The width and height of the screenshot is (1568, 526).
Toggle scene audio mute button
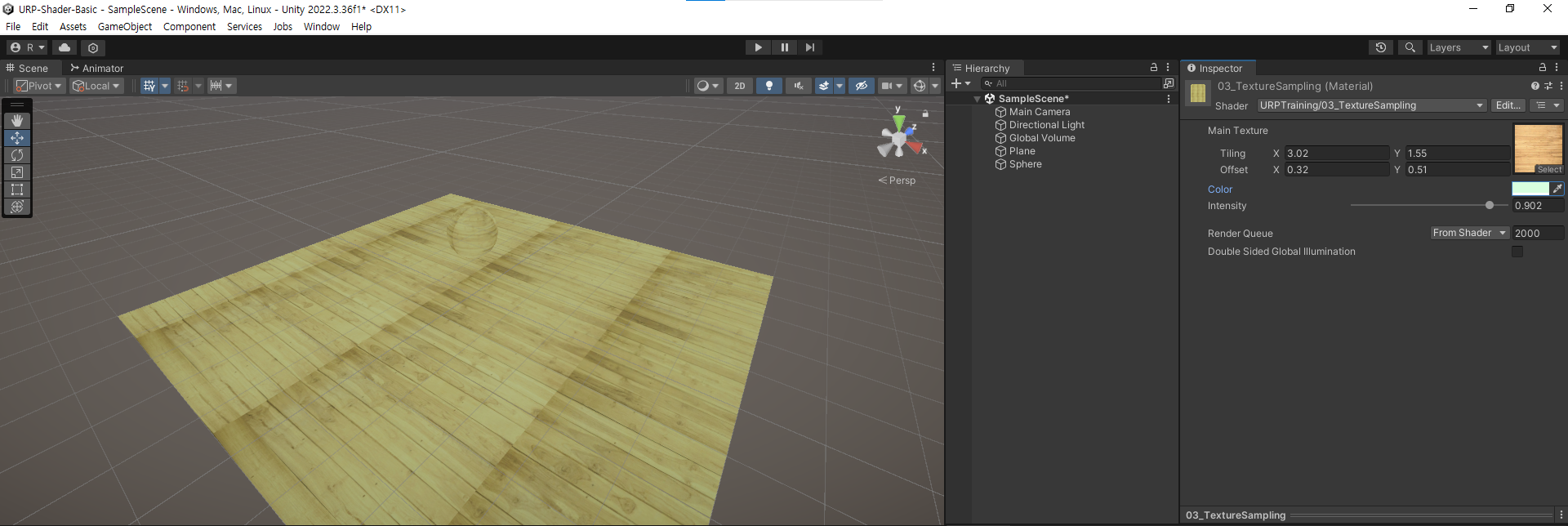[x=798, y=86]
